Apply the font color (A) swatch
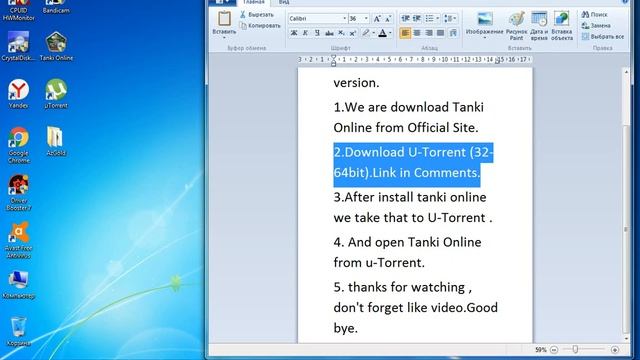Viewport: 640px width, 360px height. tap(382, 33)
